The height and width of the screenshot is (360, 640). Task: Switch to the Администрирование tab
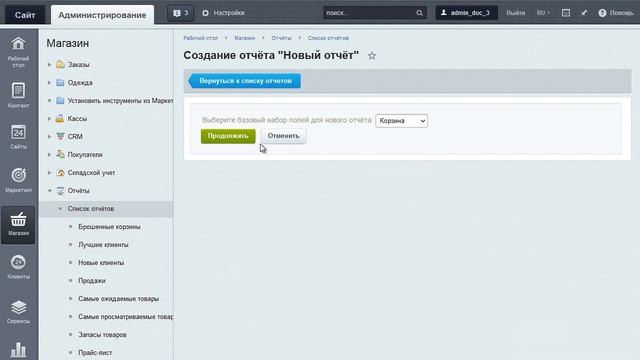(x=102, y=15)
